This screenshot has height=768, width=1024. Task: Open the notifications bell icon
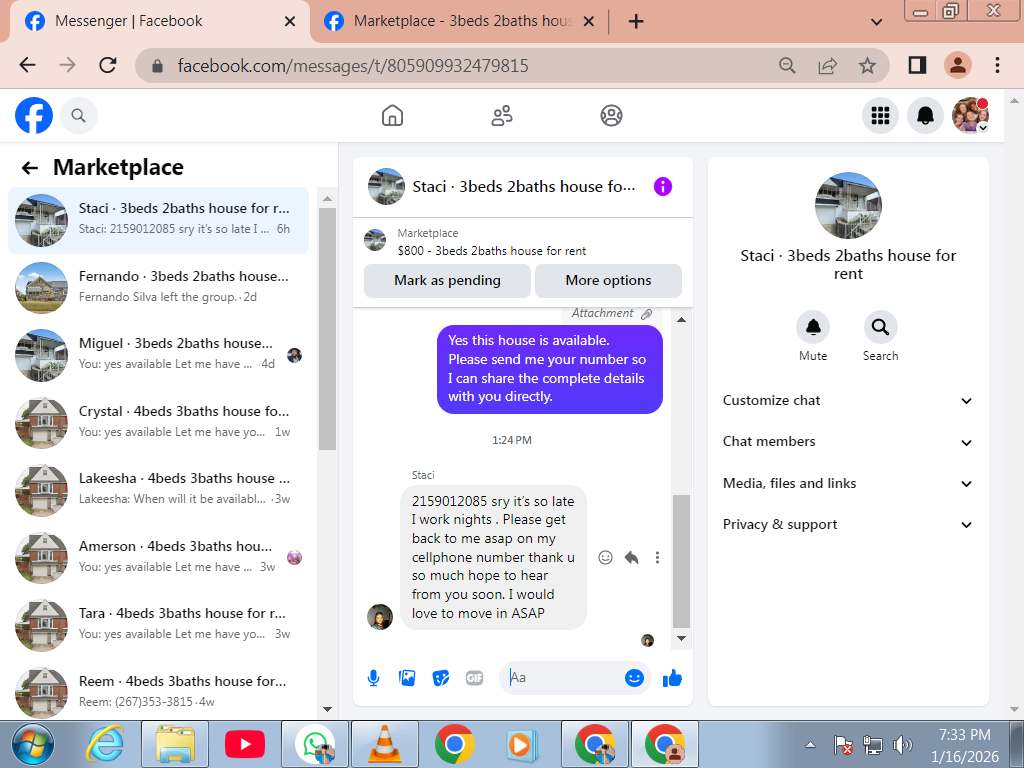(925, 116)
